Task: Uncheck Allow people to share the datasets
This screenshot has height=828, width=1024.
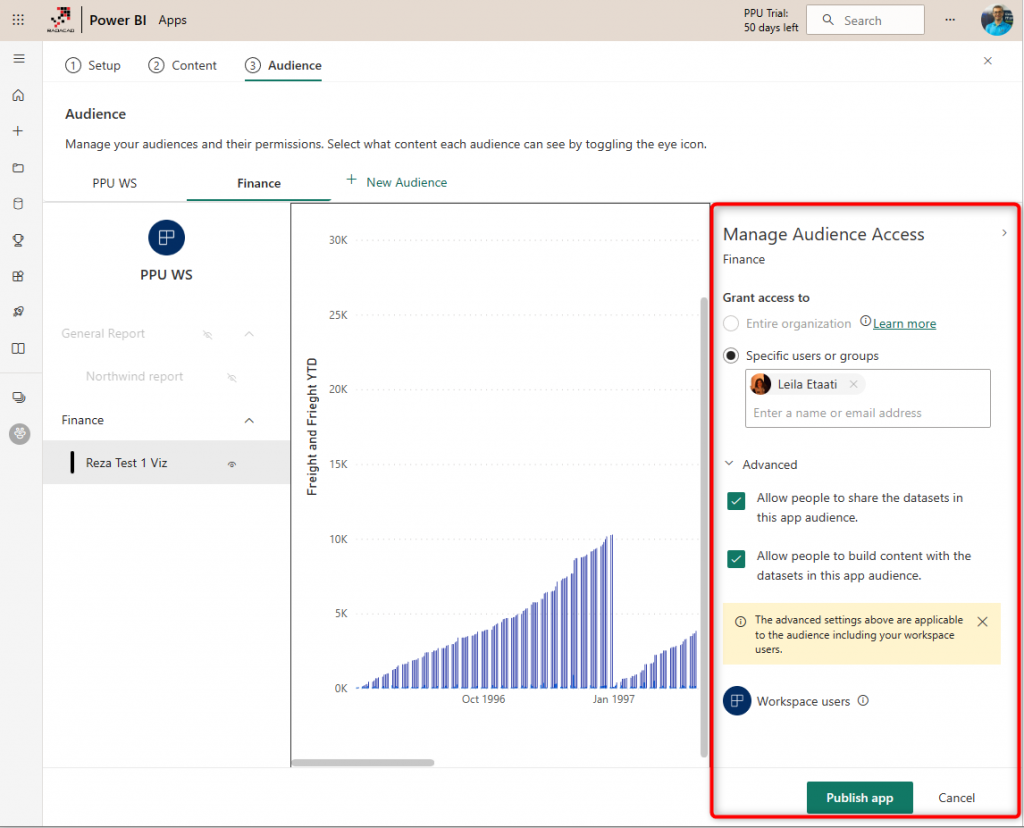Action: 736,501
